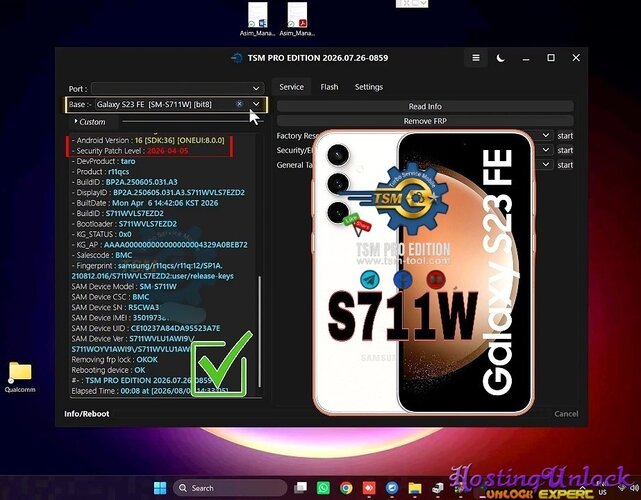Expand the Base model dropdown arrow

[256, 104]
